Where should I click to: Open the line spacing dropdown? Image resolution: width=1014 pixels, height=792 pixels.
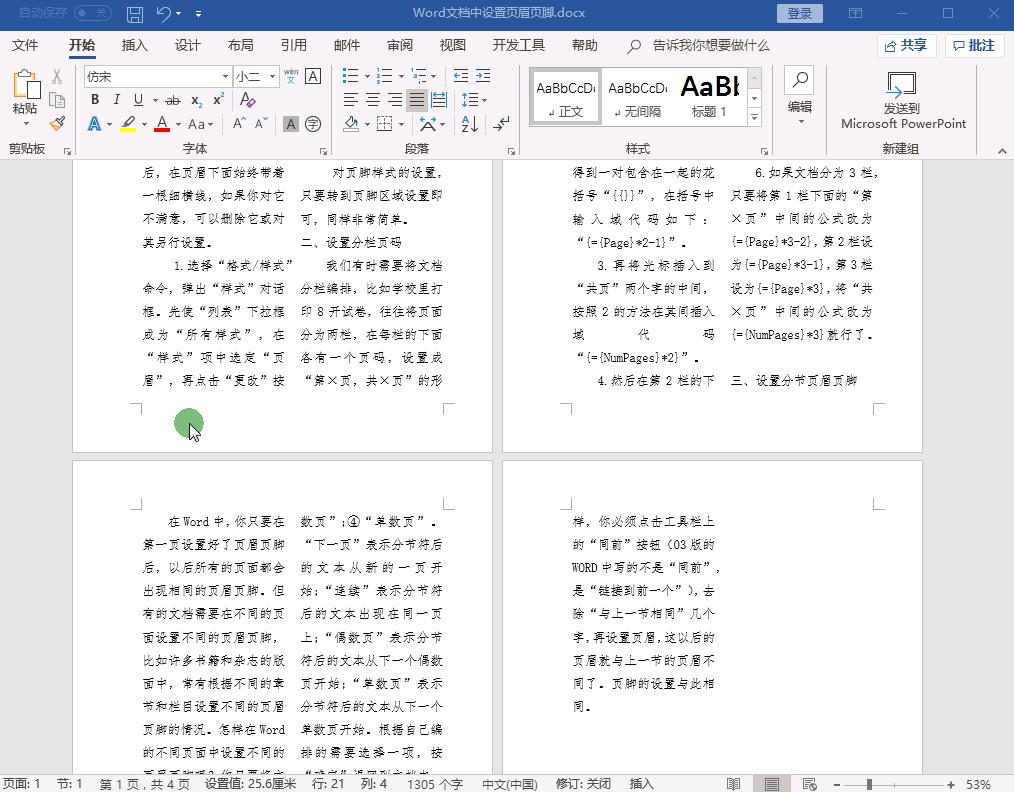click(x=475, y=99)
